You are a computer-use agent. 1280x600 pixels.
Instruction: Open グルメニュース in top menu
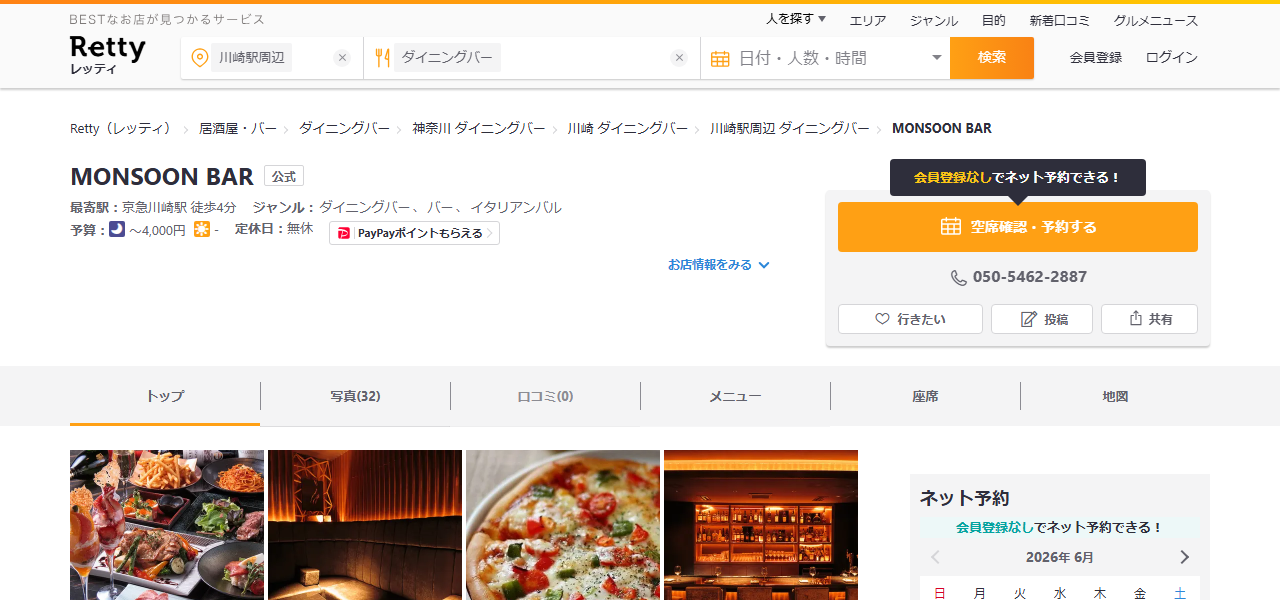click(1156, 20)
